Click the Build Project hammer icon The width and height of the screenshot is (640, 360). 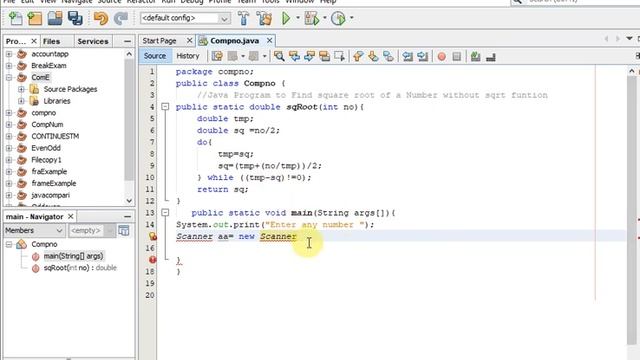[243, 18]
